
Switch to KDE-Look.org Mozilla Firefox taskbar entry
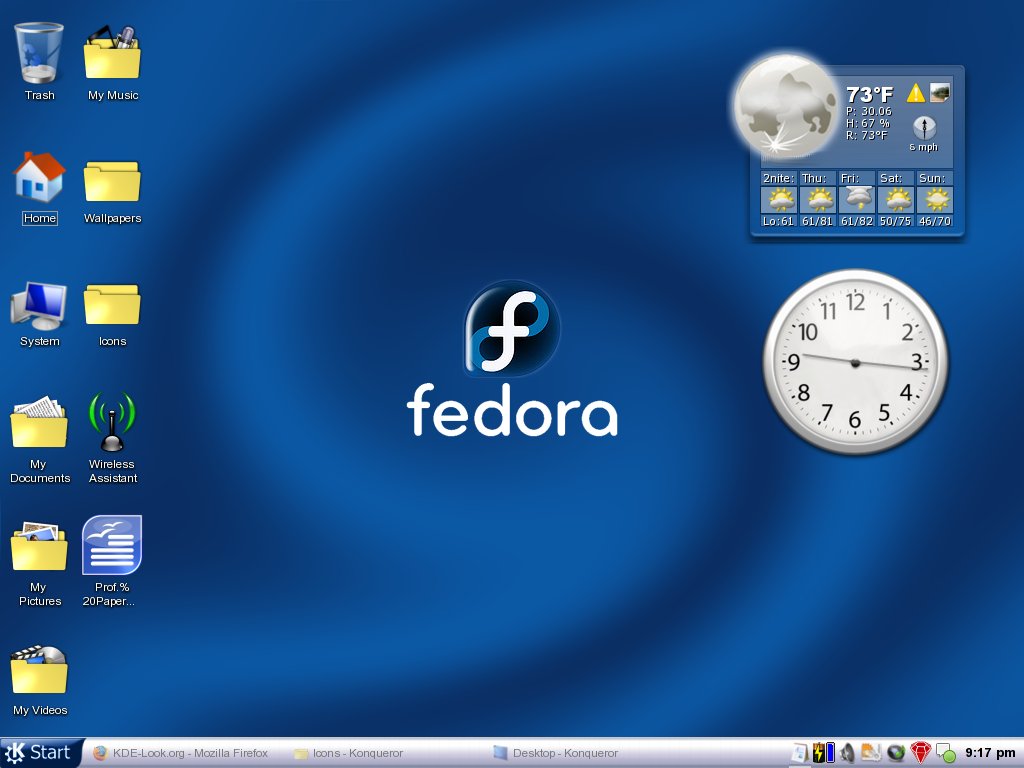(x=181, y=753)
